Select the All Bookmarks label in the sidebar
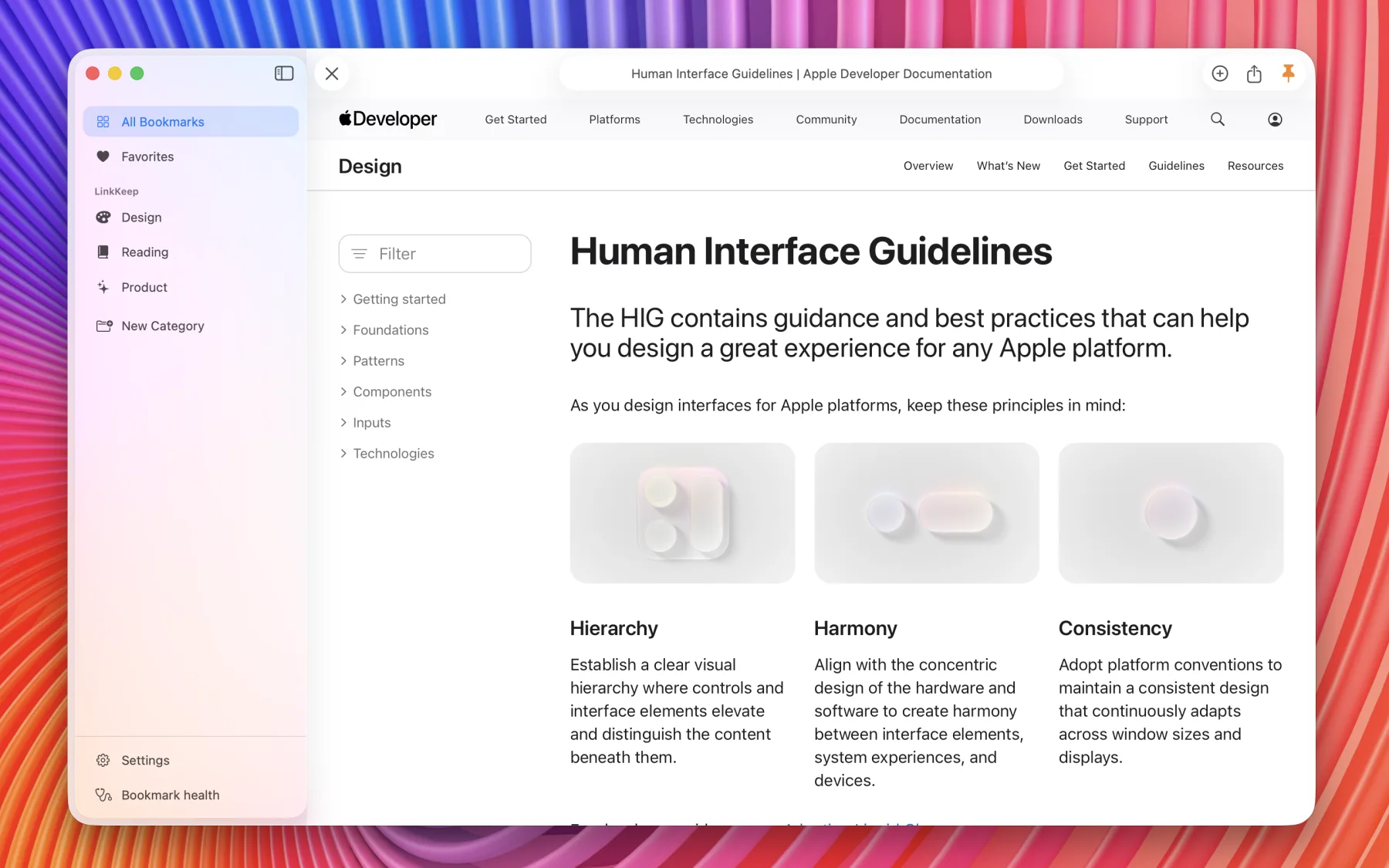The image size is (1389, 868). click(x=163, y=122)
